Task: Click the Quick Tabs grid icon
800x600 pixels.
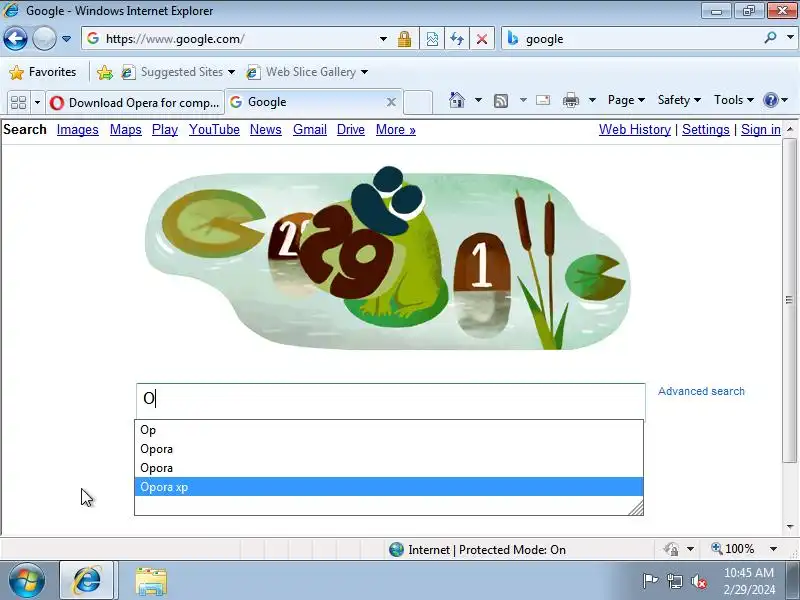Action: point(18,103)
